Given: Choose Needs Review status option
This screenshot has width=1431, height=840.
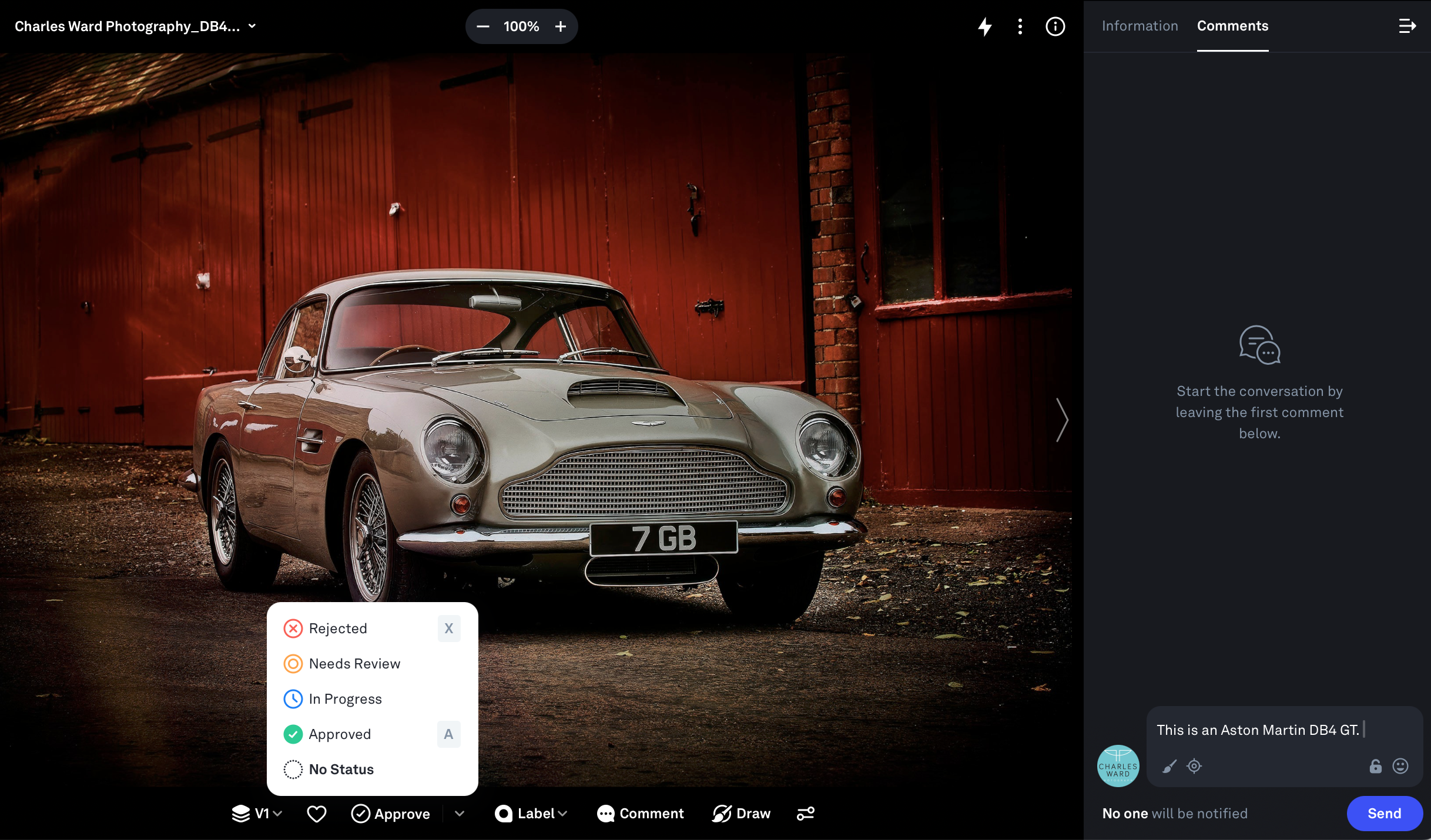Looking at the screenshot, I should click(x=373, y=664).
